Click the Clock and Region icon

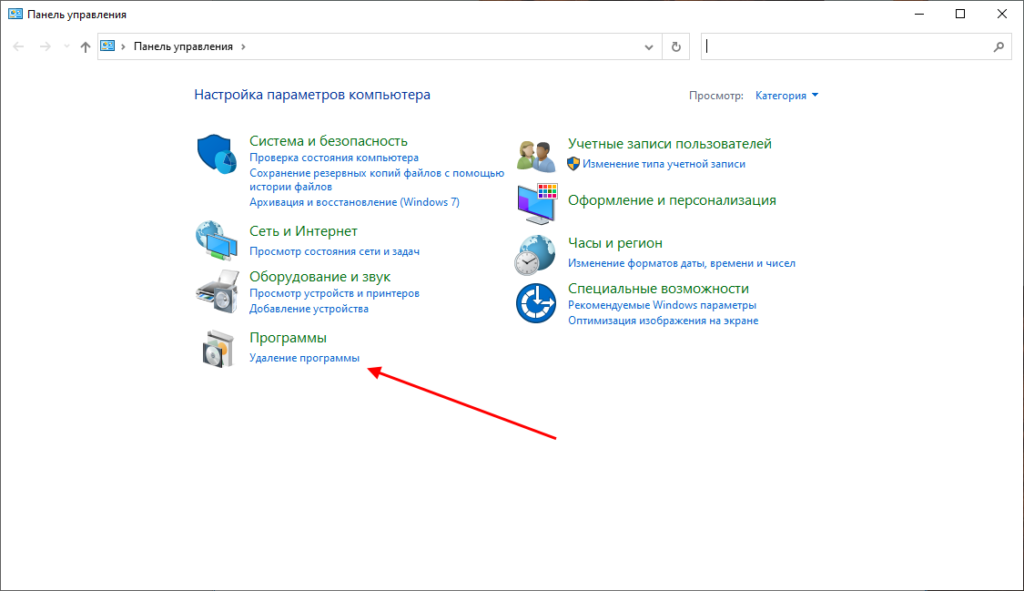(536, 254)
